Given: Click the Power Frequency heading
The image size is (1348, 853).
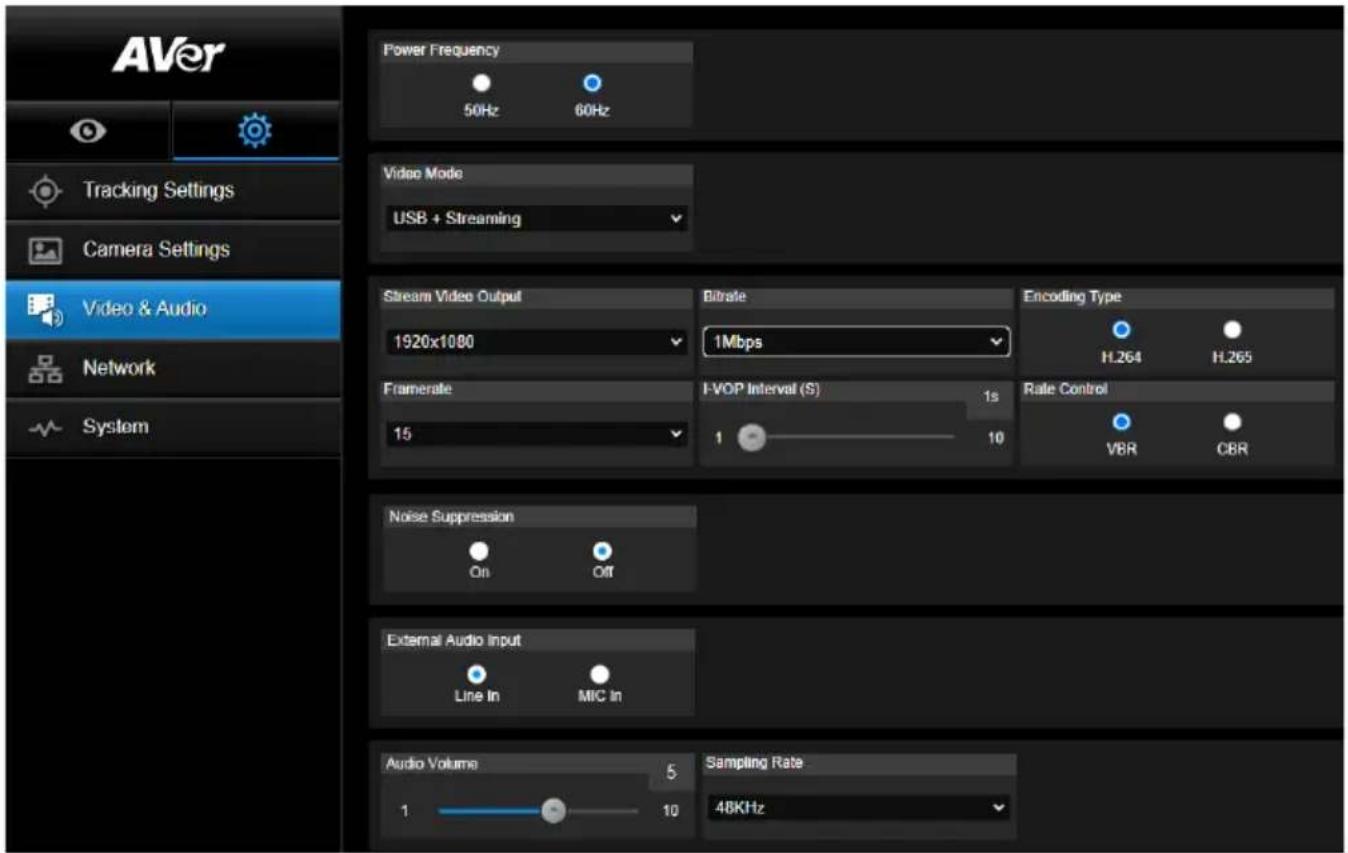Looking at the screenshot, I should 441,50.
